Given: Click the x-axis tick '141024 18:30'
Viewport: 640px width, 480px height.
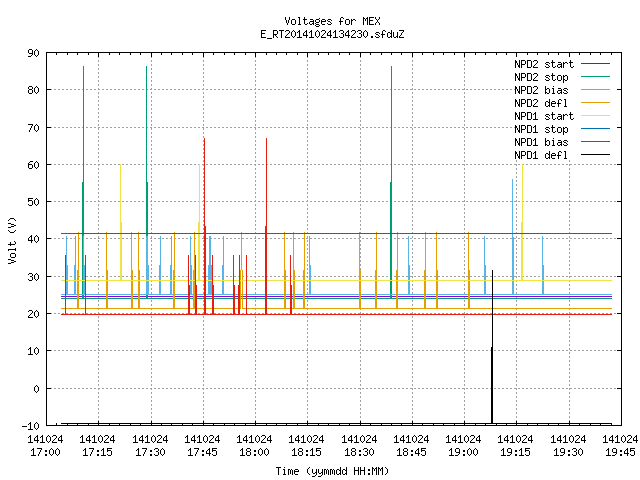Looking at the screenshot, I should [x=359, y=446].
